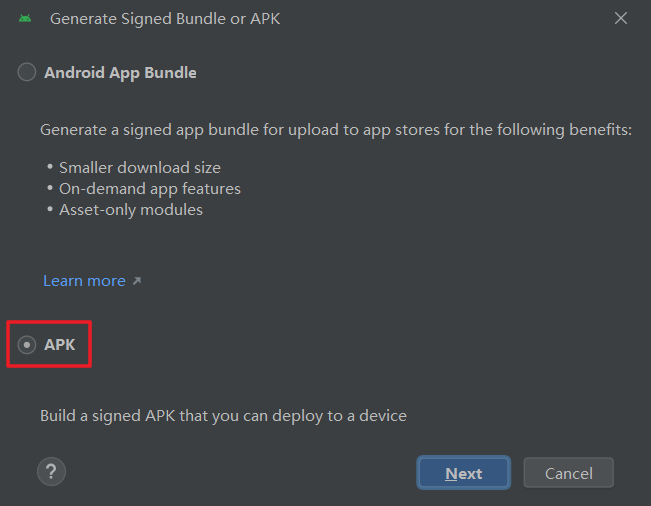Click the "Generate a signed app bundle" description
This screenshot has height=506, width=651.
point(335,131)
